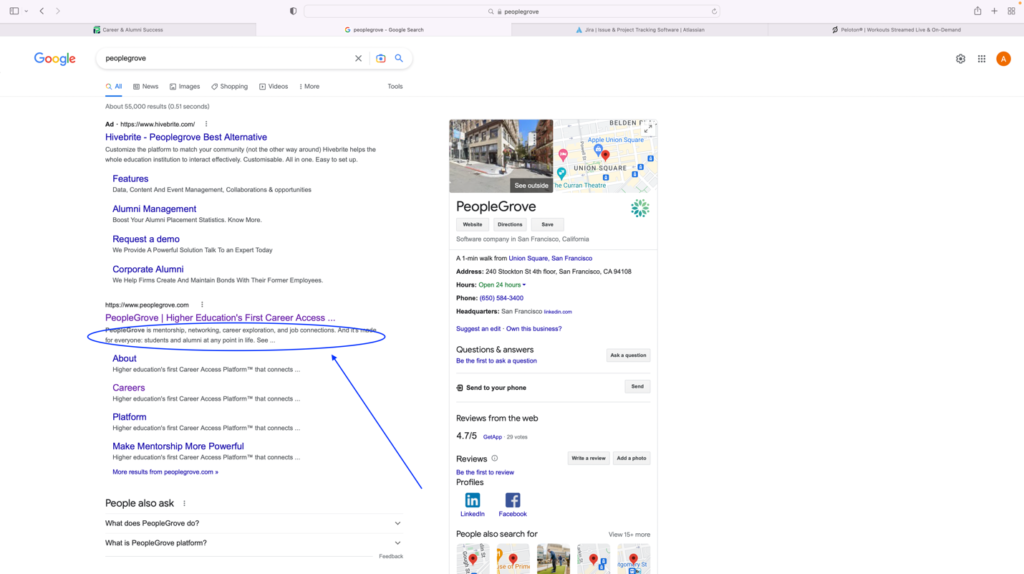This screenshot has height=574, width=1024.
Task: Open Hivebrite - Peoplegrove Best Alternative link
Action: point(186,137)
